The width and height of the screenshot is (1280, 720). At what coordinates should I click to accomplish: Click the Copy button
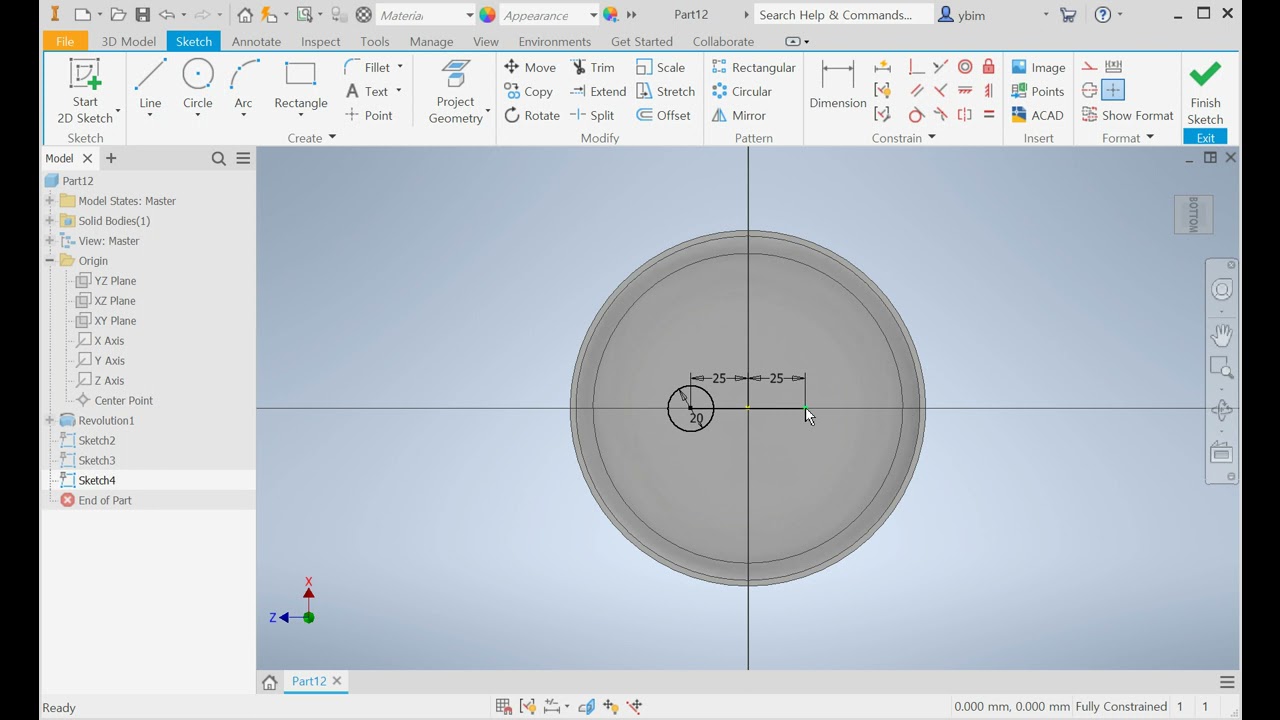coord(529,91)
